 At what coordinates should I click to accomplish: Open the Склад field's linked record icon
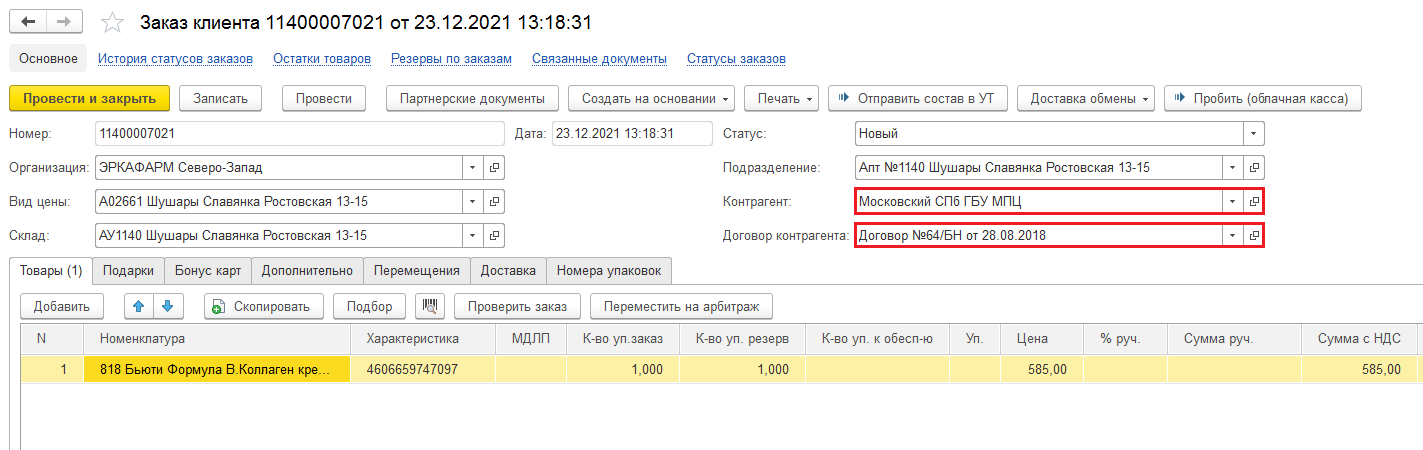(x=494, y=236)
